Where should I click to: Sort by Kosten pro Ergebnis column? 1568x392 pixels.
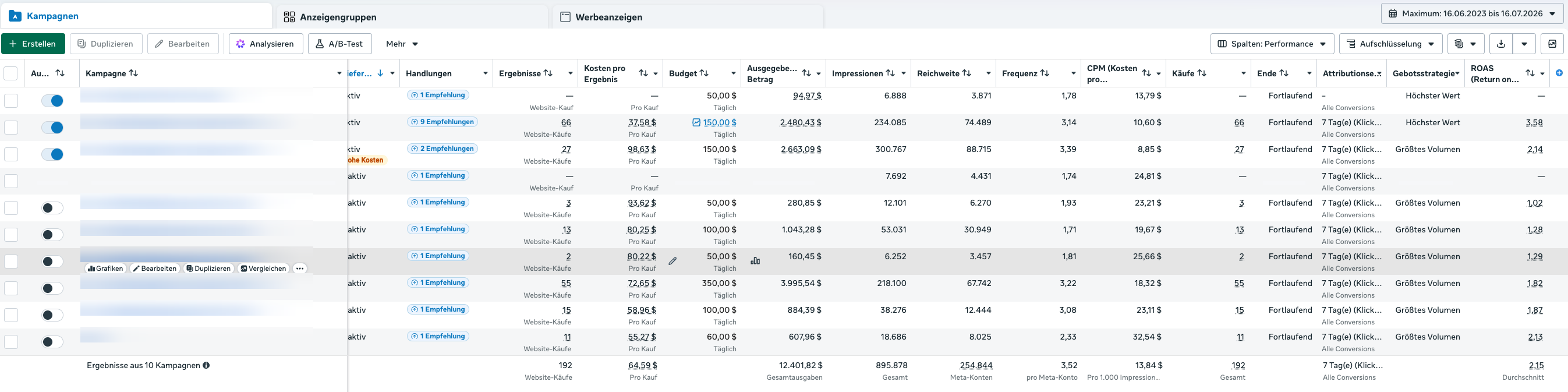643,73
